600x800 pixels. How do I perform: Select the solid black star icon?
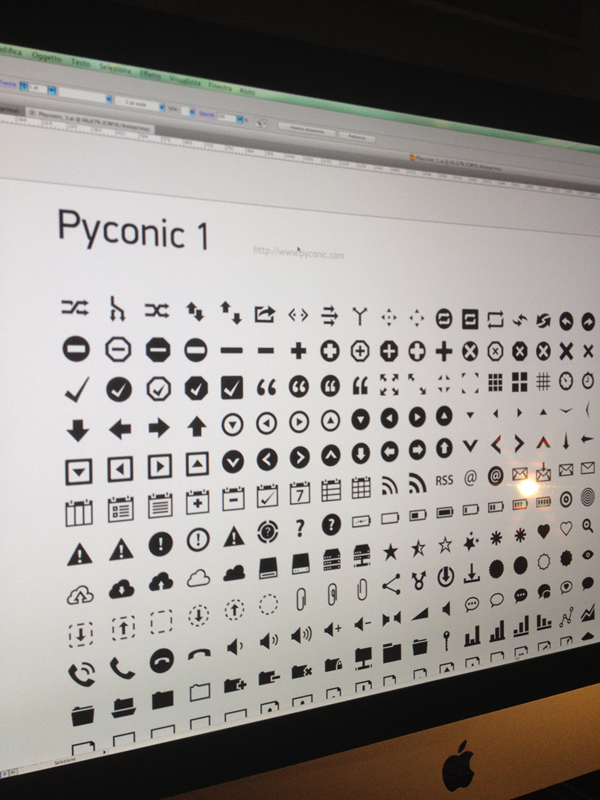point(390,552)
